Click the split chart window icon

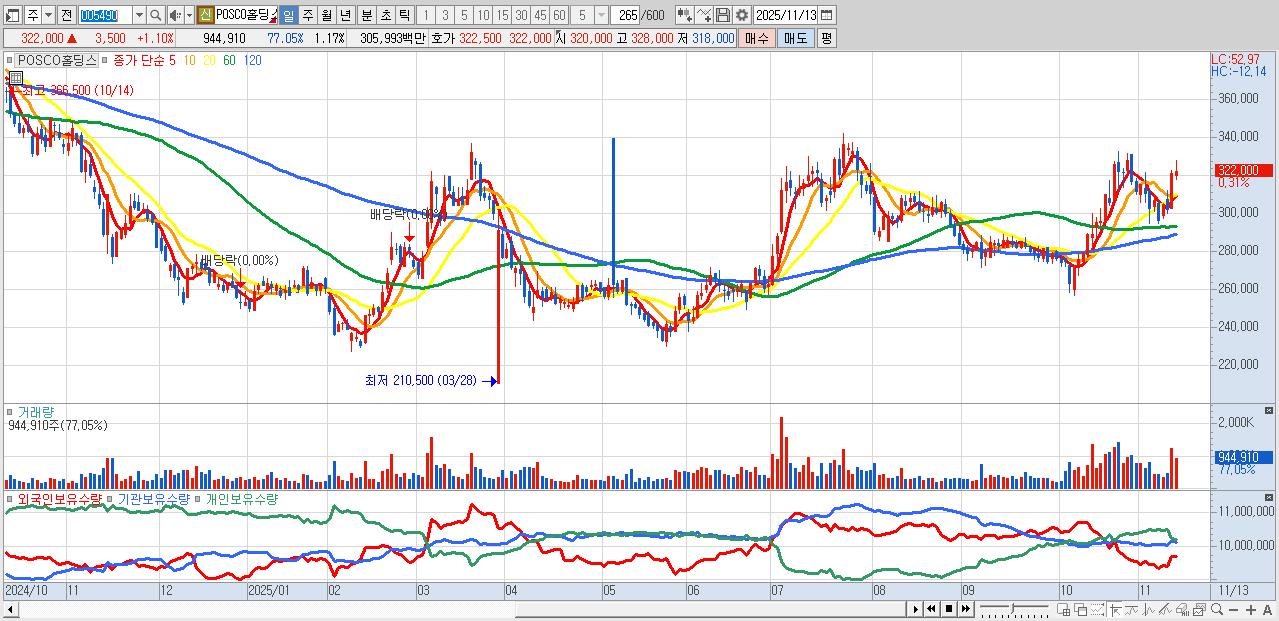[1064, 609]
